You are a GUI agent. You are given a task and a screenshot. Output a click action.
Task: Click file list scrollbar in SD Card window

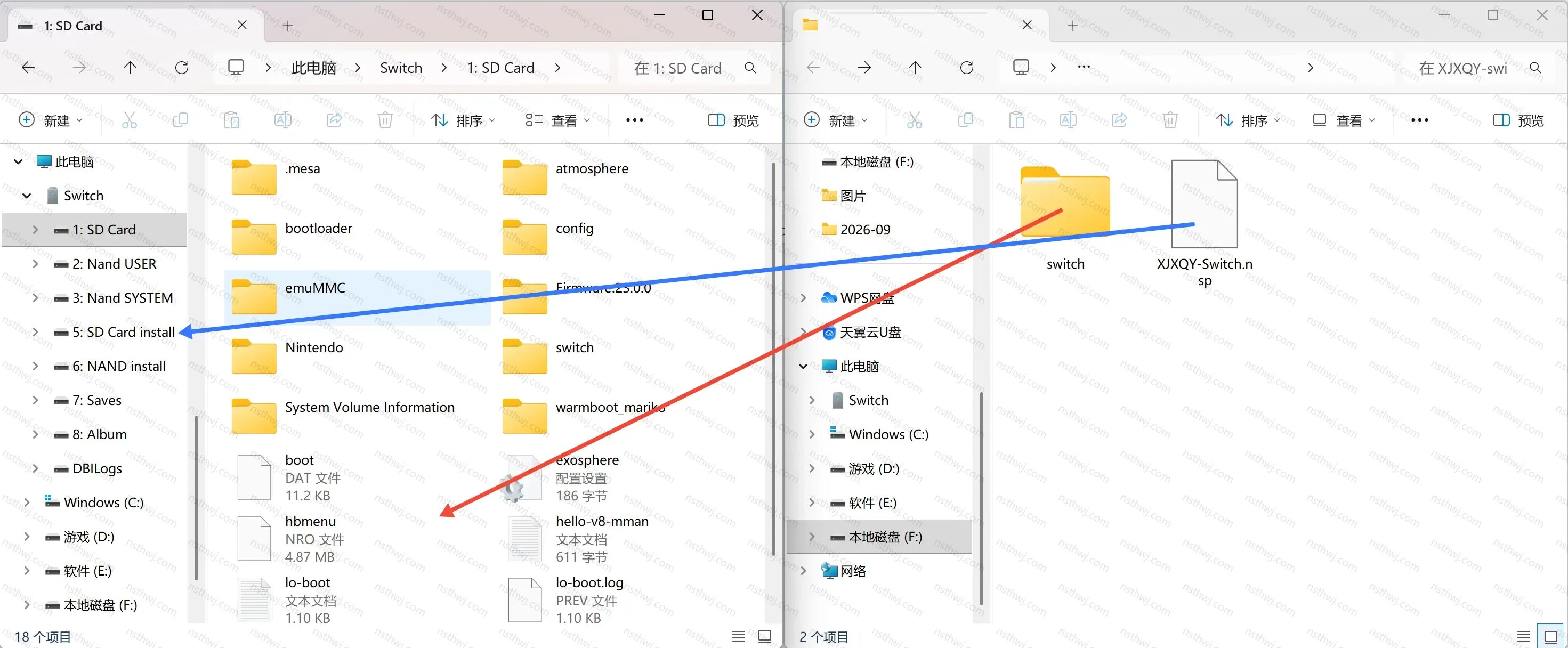pyautogui.click(x=773, y=359)
